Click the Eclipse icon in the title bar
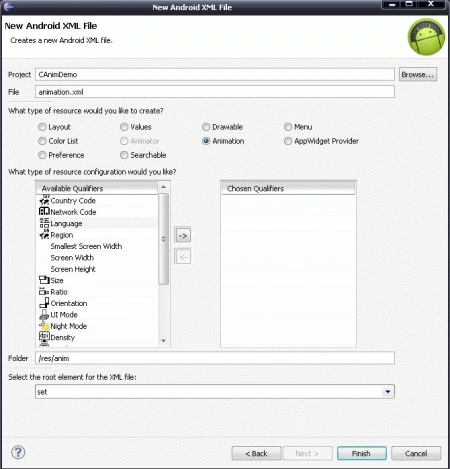This screenshot has width=450, height=469. point(9,6)
